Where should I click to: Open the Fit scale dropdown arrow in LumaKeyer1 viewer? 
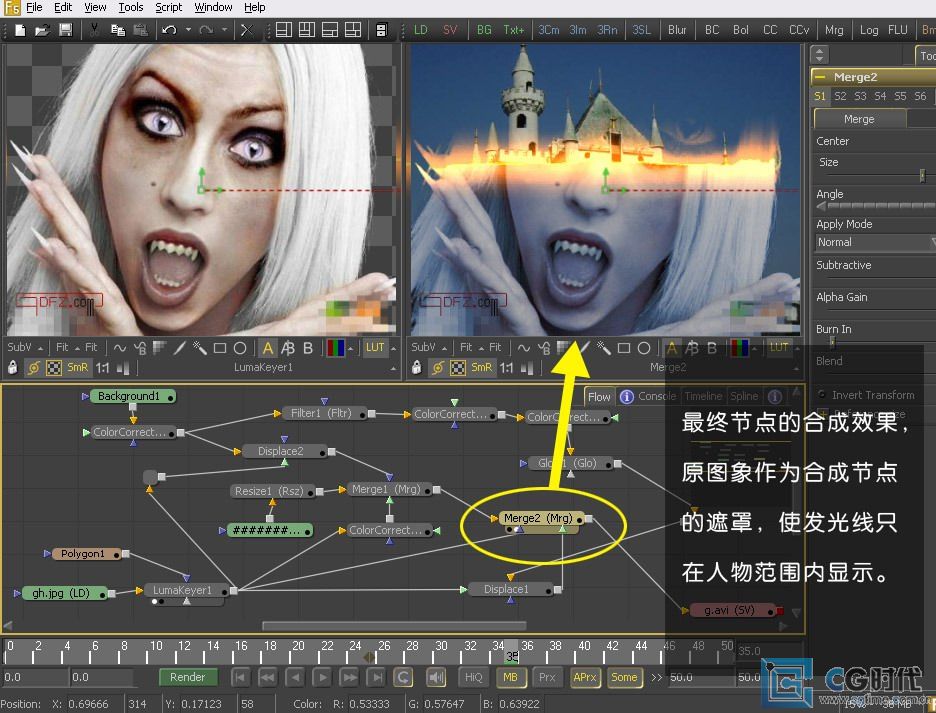click(x=78, y=348)
